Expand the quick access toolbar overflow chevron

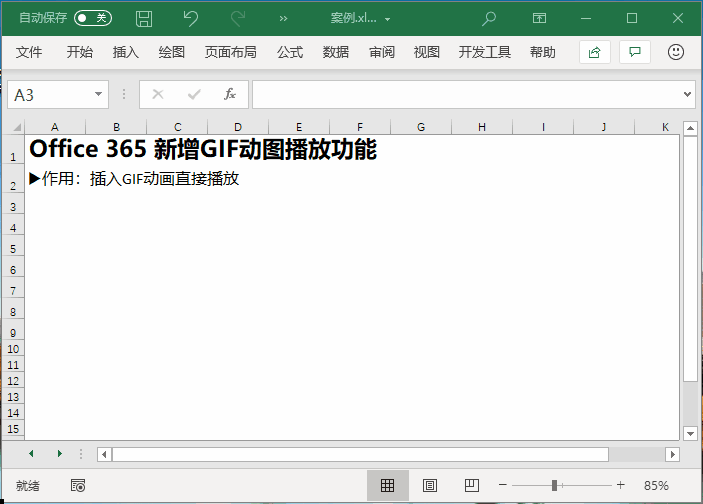pos(283,18)
